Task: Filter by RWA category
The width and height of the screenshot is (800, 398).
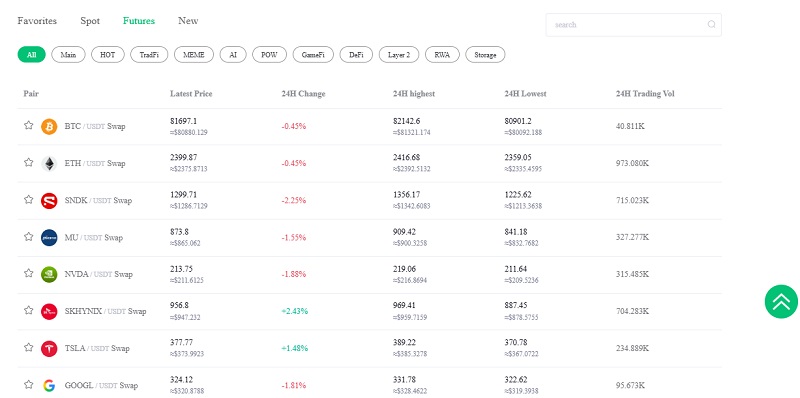Action: [442, 55]
